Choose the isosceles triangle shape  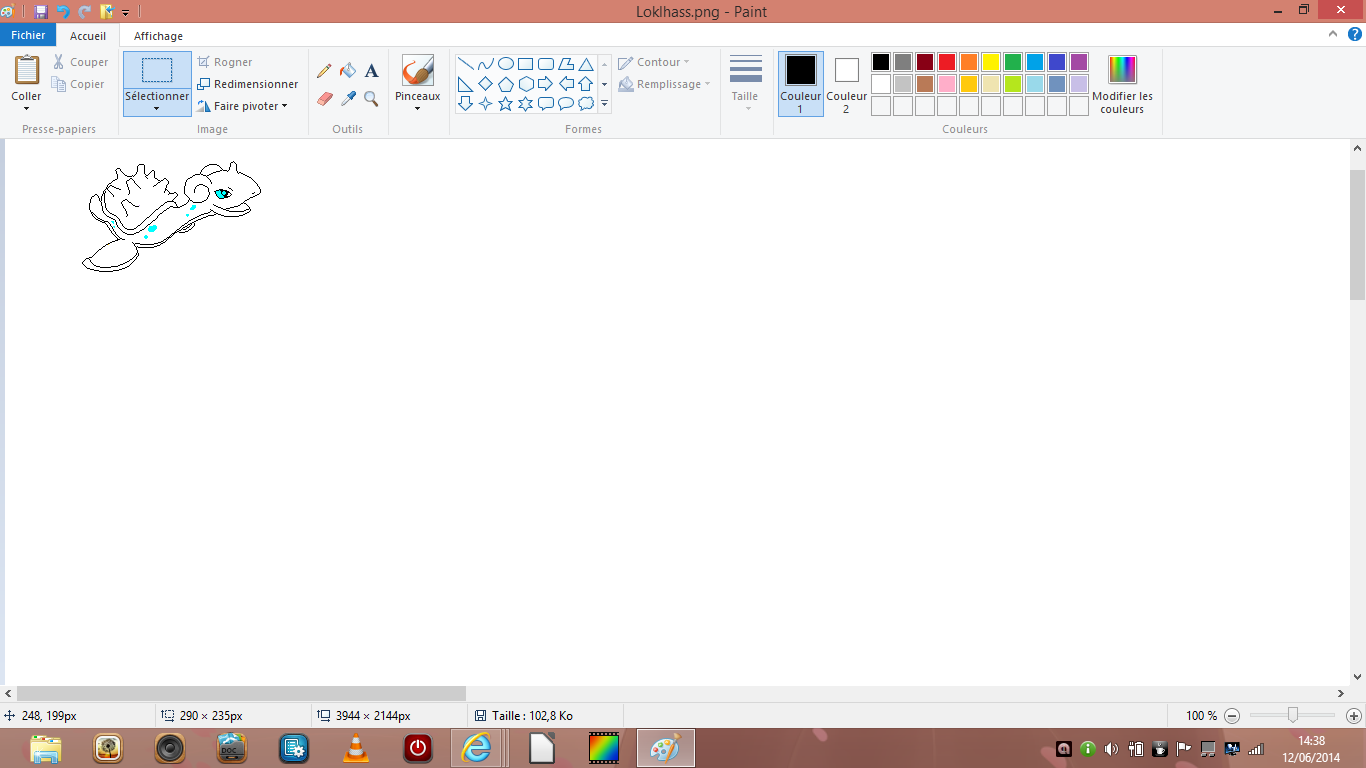(x=586, y=64)
